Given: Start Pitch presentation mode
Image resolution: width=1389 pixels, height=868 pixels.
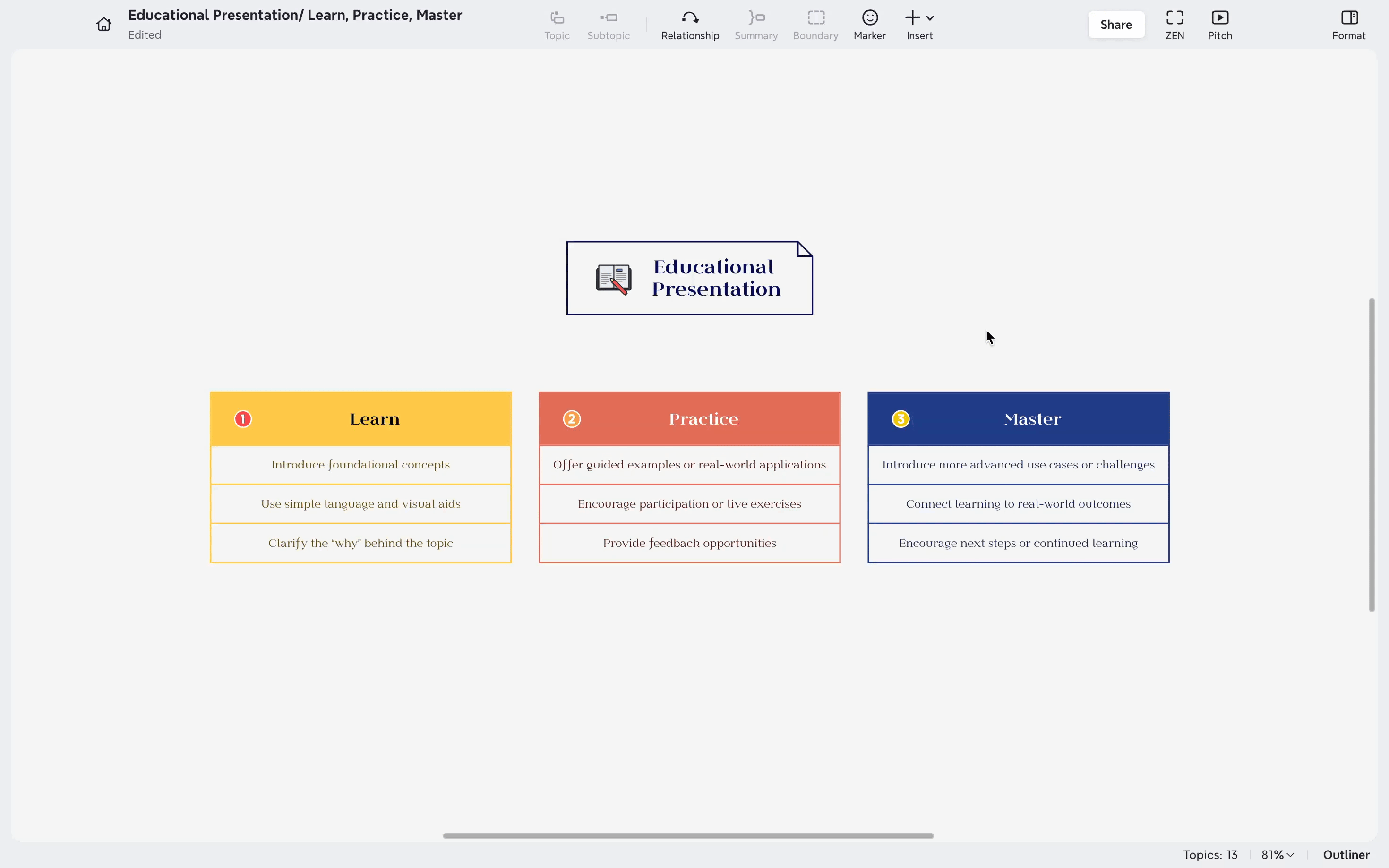Looking at the screenshot, I should click(1219, 26).
